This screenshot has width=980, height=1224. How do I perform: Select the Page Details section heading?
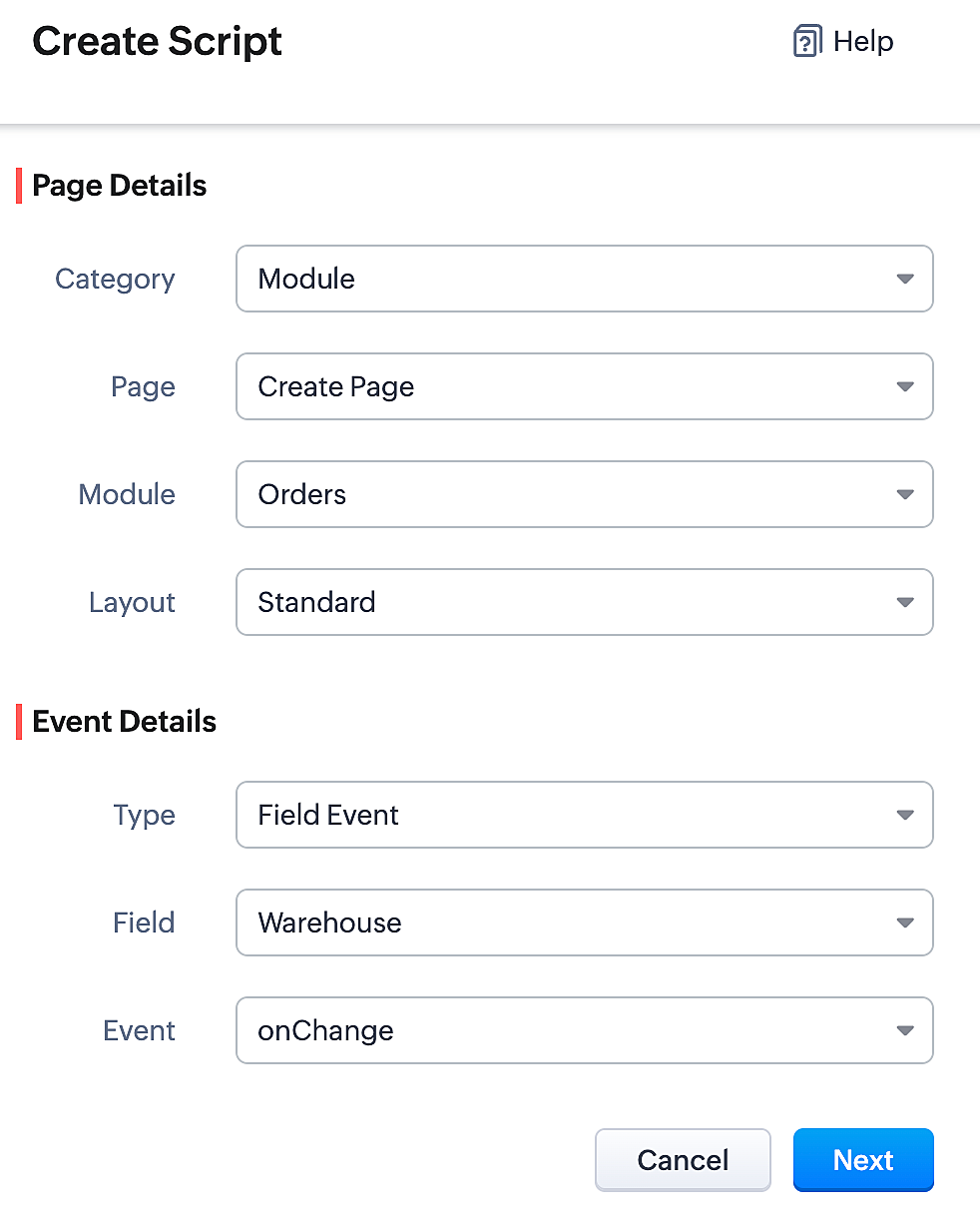click(x=120, y=186)
